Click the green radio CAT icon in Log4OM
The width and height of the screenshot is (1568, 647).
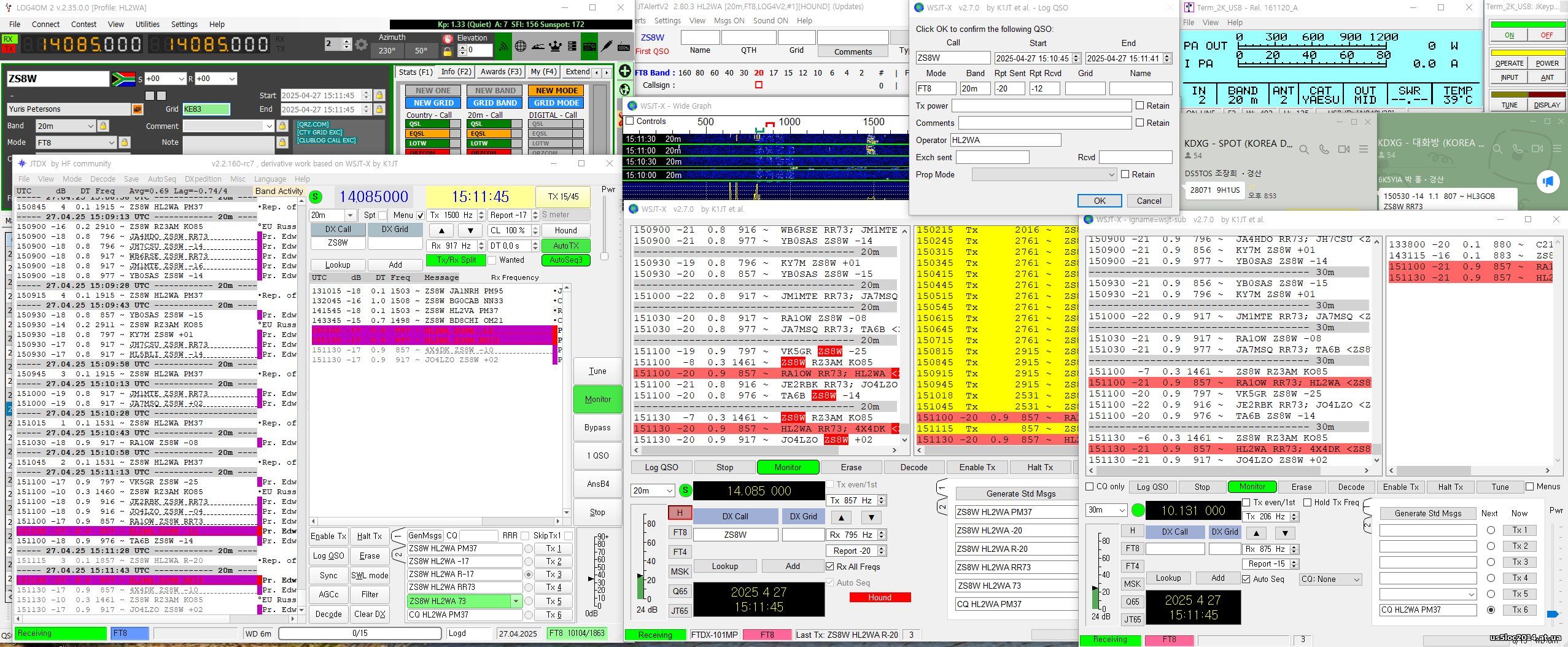(589, 46)
